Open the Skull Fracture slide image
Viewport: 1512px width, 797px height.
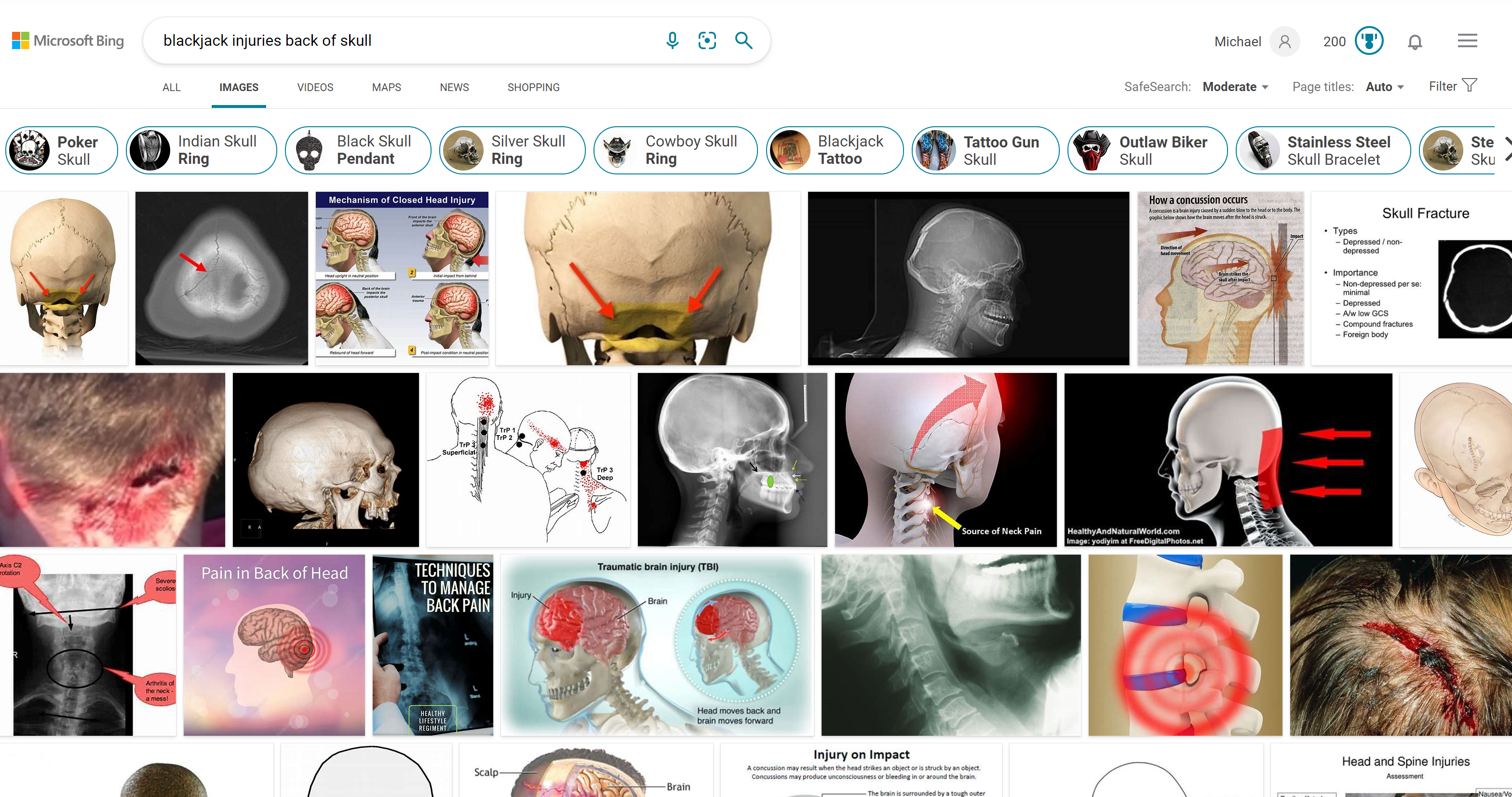[x=1411, y=278]
